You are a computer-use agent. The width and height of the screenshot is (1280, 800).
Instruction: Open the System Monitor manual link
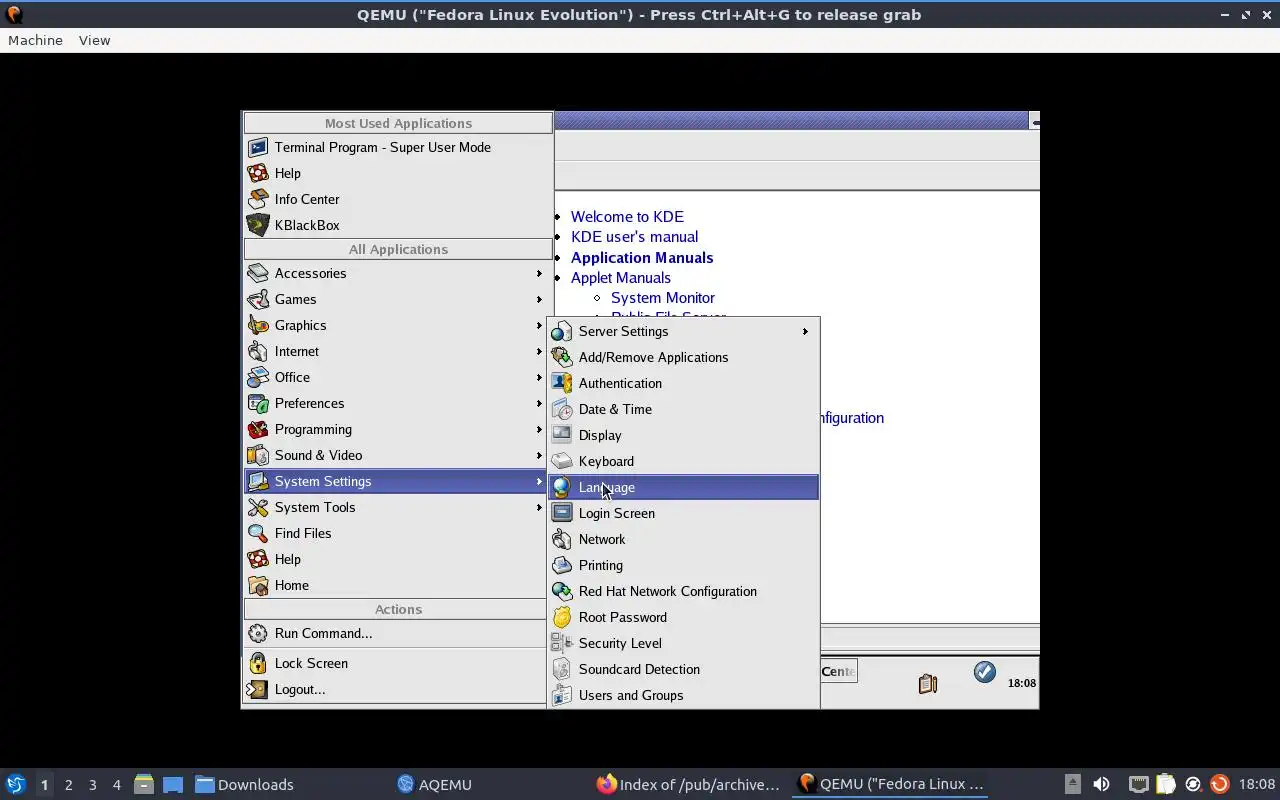click(x=663, y=298)
